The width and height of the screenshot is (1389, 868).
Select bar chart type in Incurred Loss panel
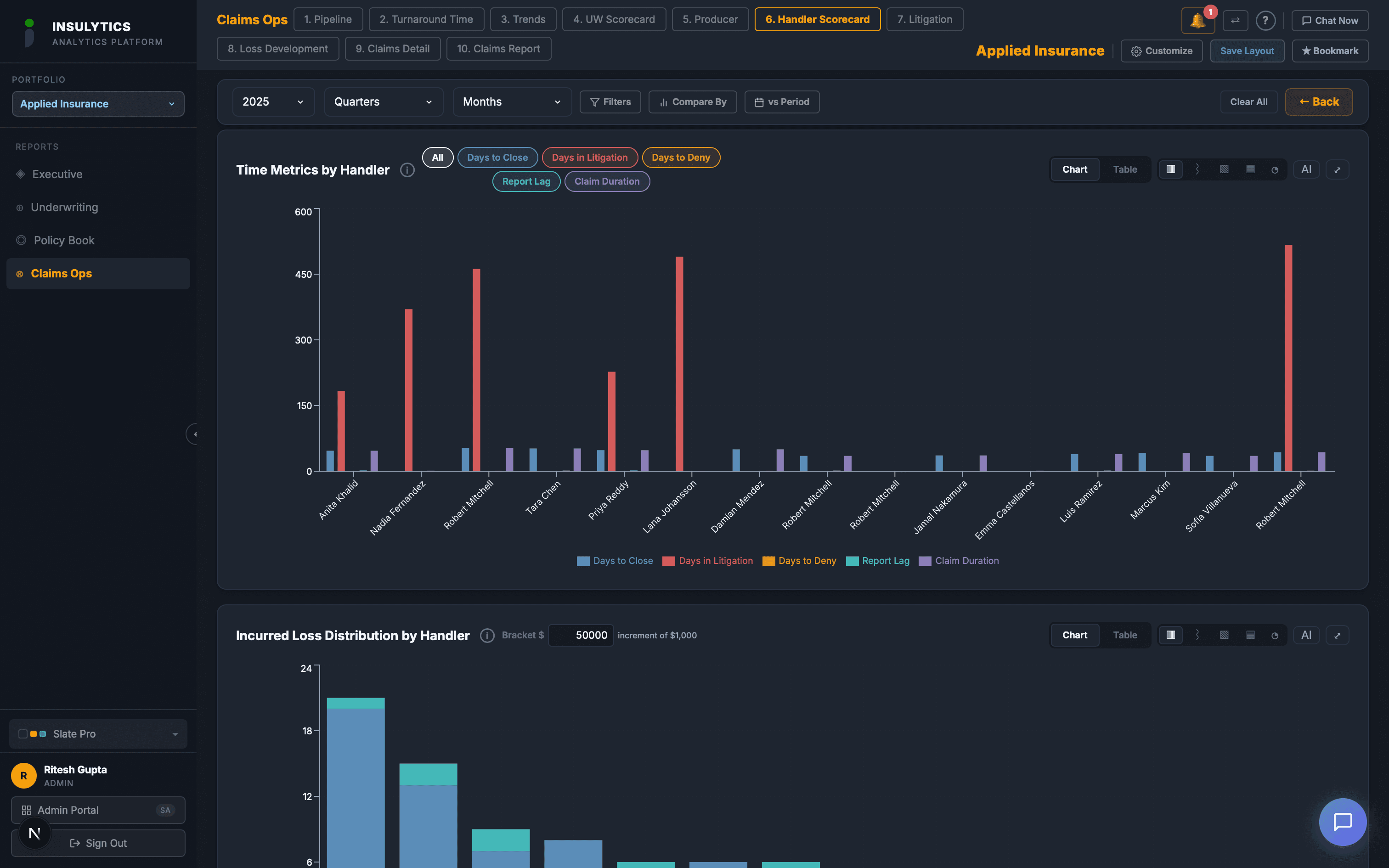pyautogui.click(x=1170, y=635)
